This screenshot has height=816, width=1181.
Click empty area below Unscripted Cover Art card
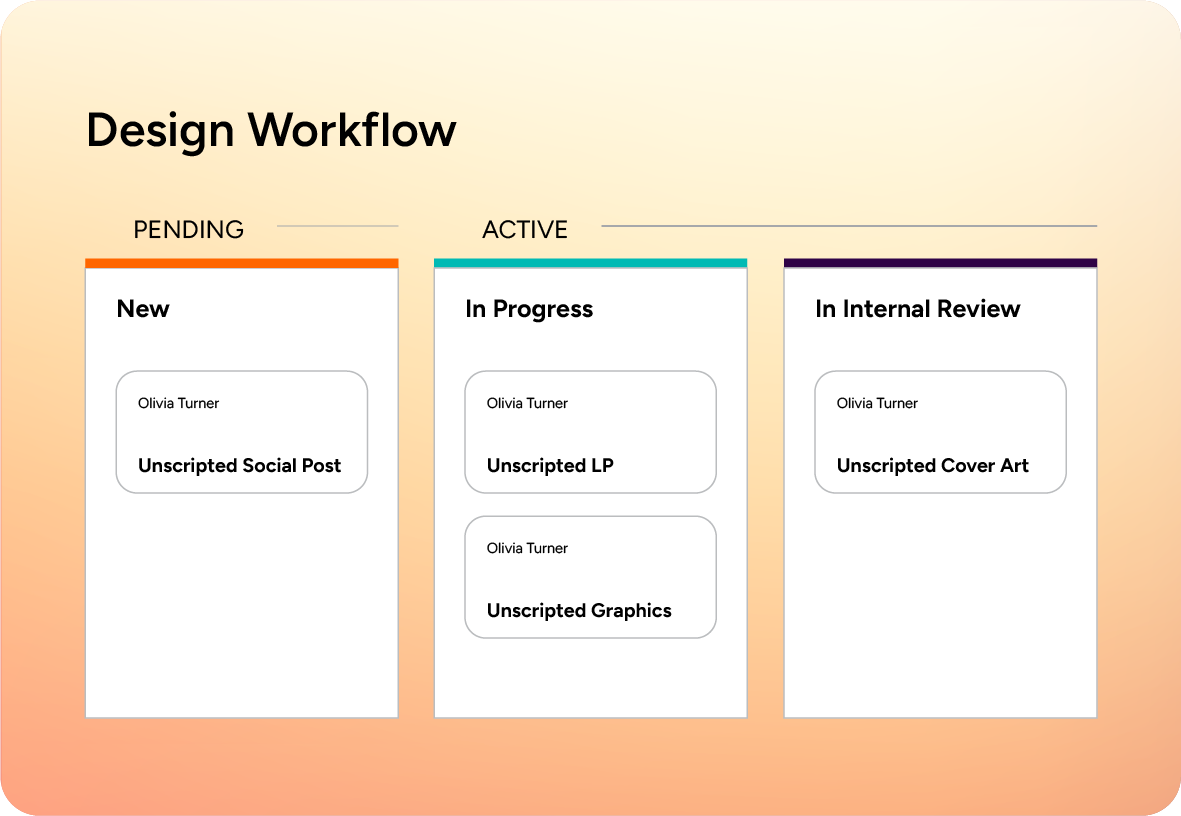click(940, 600)
